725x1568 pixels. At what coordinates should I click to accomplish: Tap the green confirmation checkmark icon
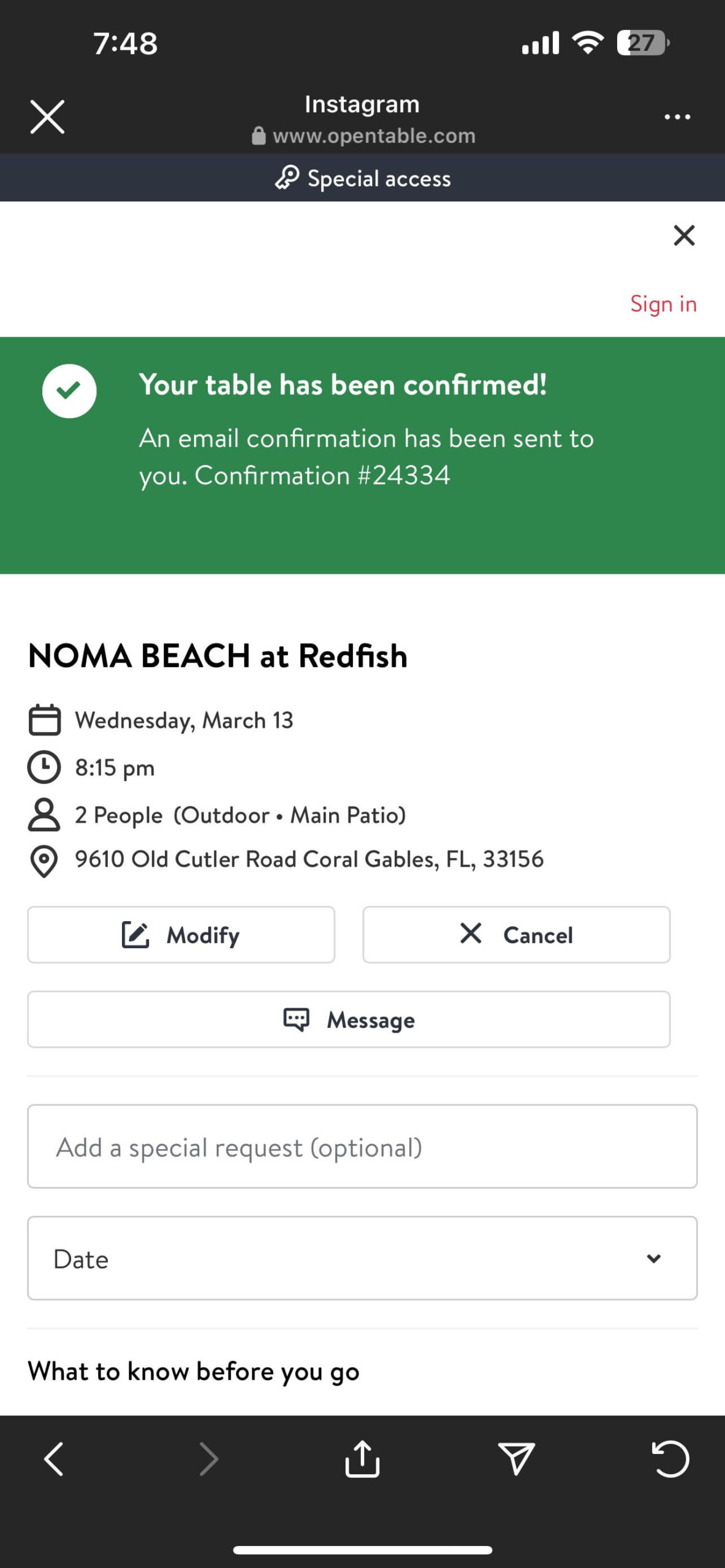coord(69,391)
